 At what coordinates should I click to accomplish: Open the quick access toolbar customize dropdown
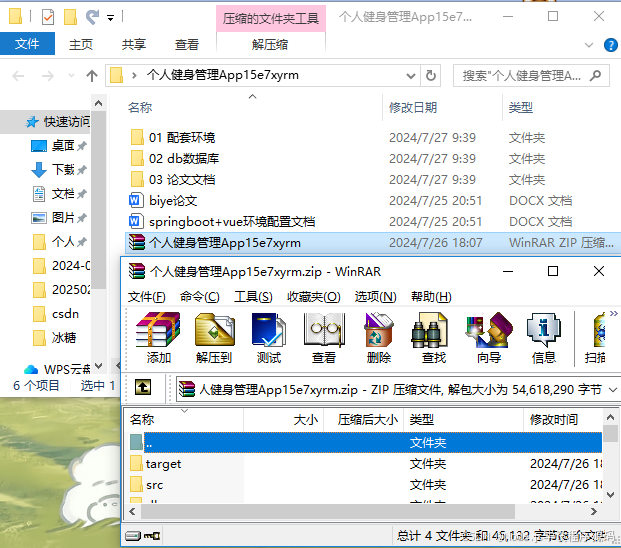110,18
